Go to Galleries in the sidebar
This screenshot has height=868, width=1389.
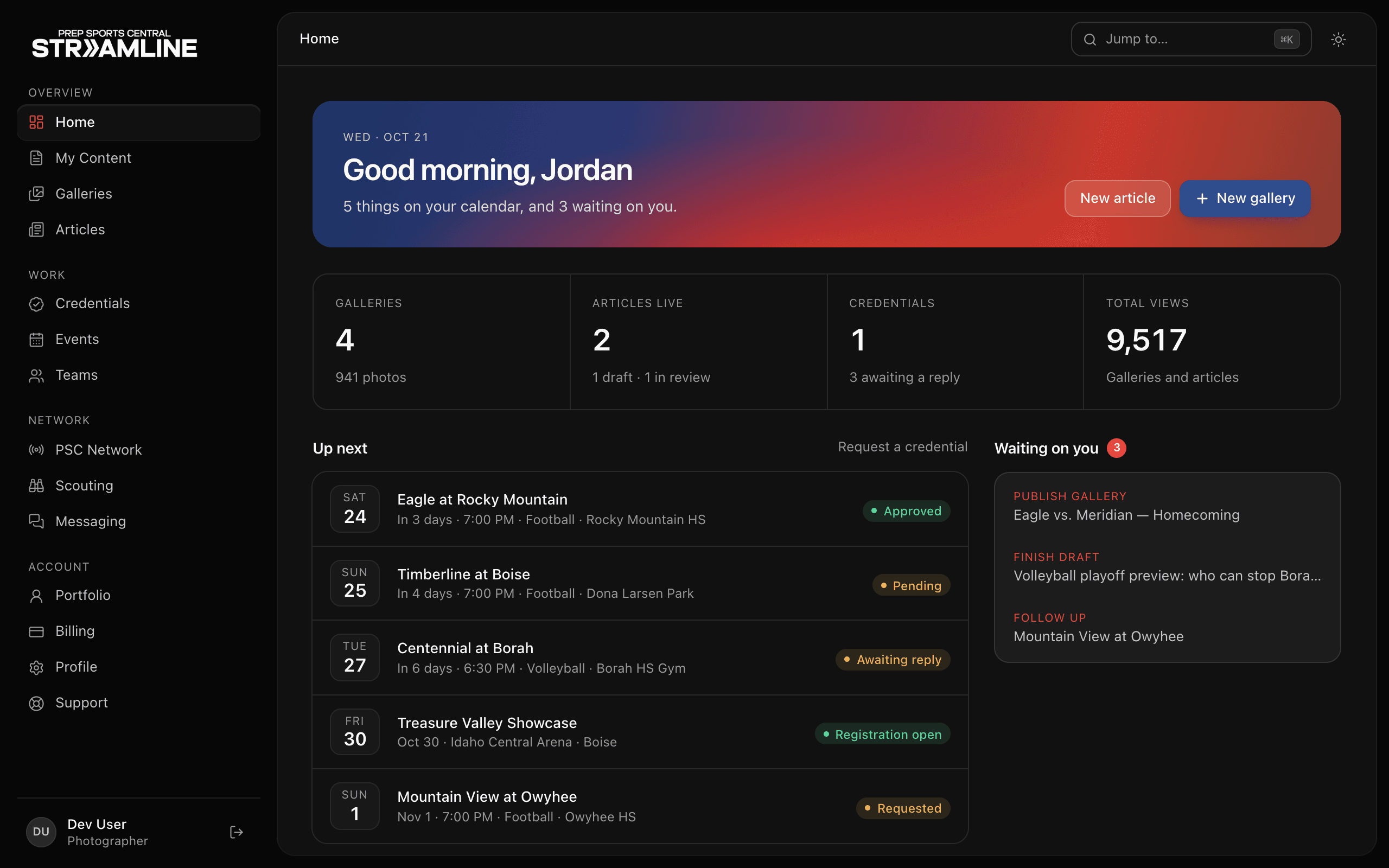pos(139,194)
